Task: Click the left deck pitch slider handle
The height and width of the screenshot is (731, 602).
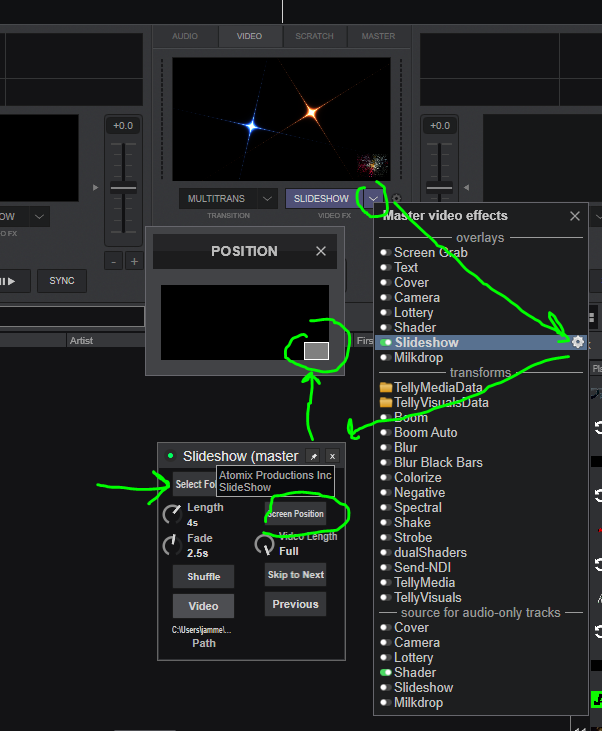Action: (x=123, y=187)
